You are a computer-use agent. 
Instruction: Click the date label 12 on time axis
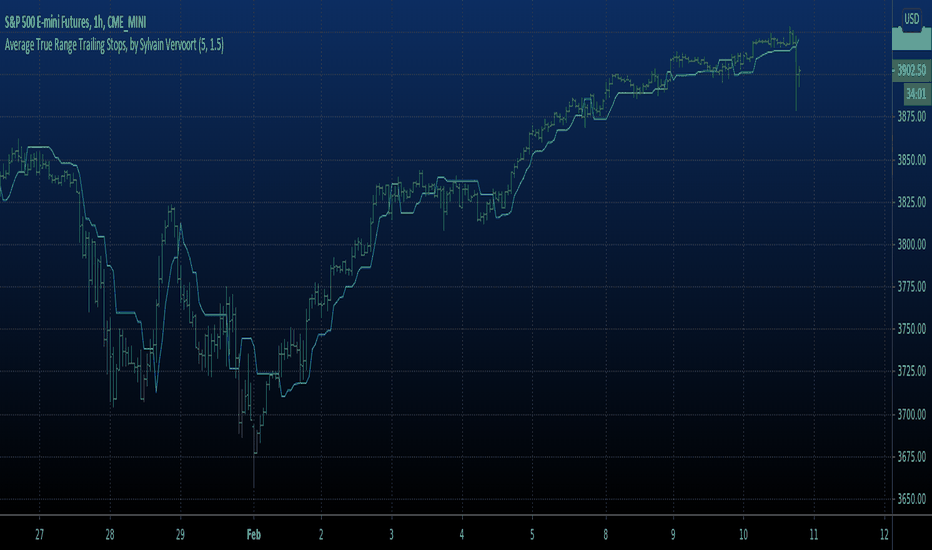pos(884,534)
